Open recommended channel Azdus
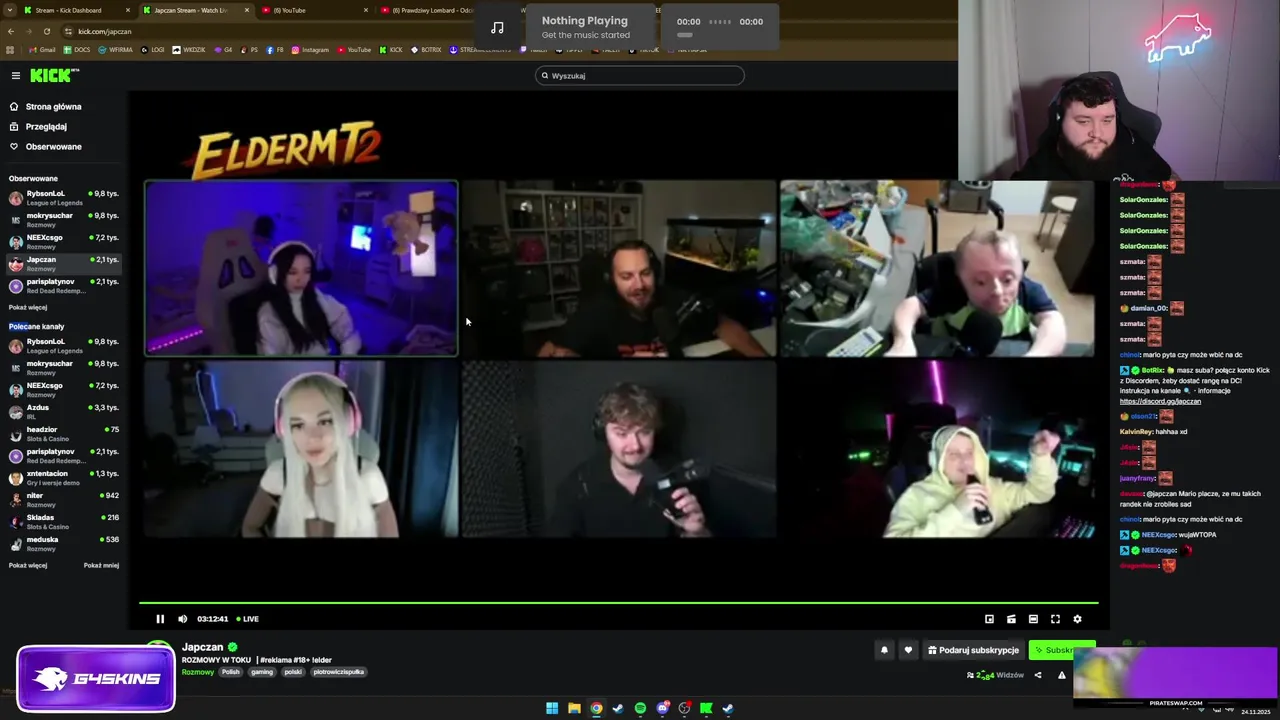This screenshot has width=1280, height=720. [x=64, y=411]
